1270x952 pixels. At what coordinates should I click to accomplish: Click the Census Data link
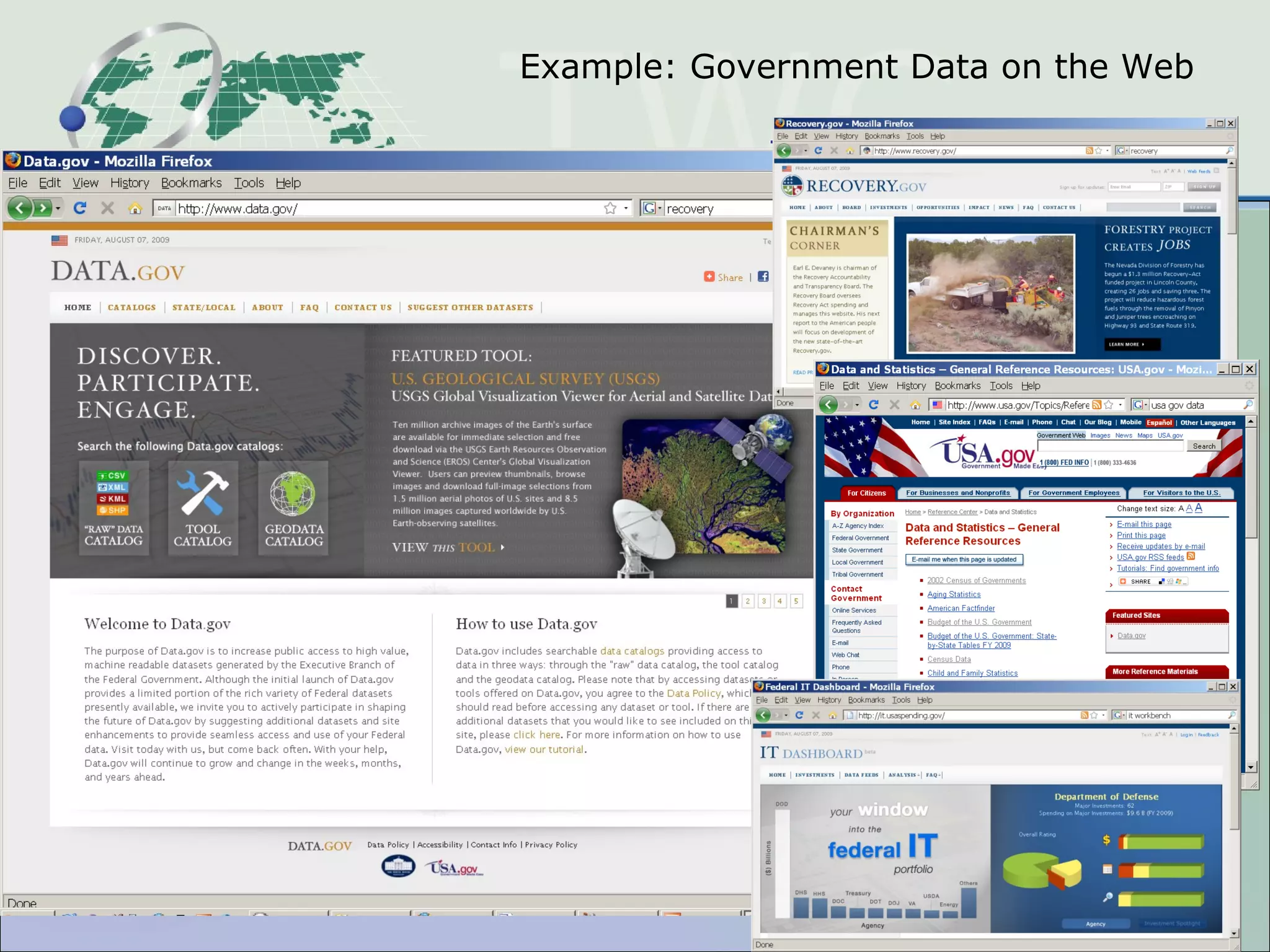click(949, 659)
